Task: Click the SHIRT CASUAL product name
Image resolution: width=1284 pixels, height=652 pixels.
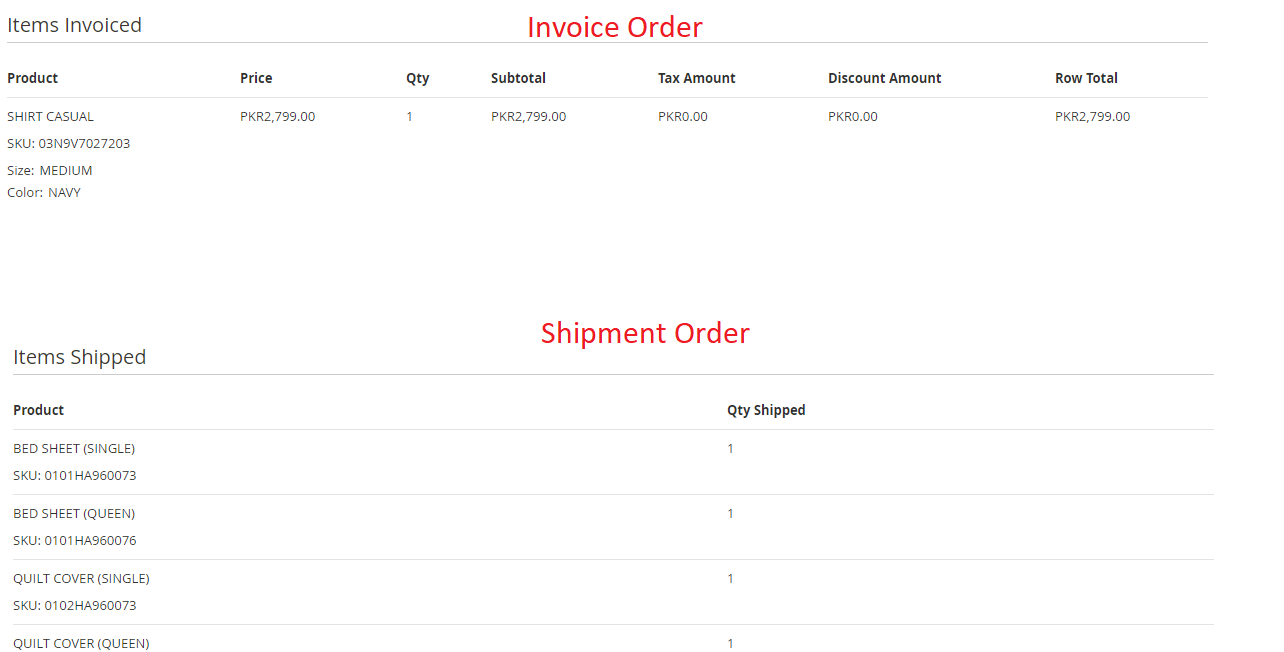Action: (x=50, y=116)
